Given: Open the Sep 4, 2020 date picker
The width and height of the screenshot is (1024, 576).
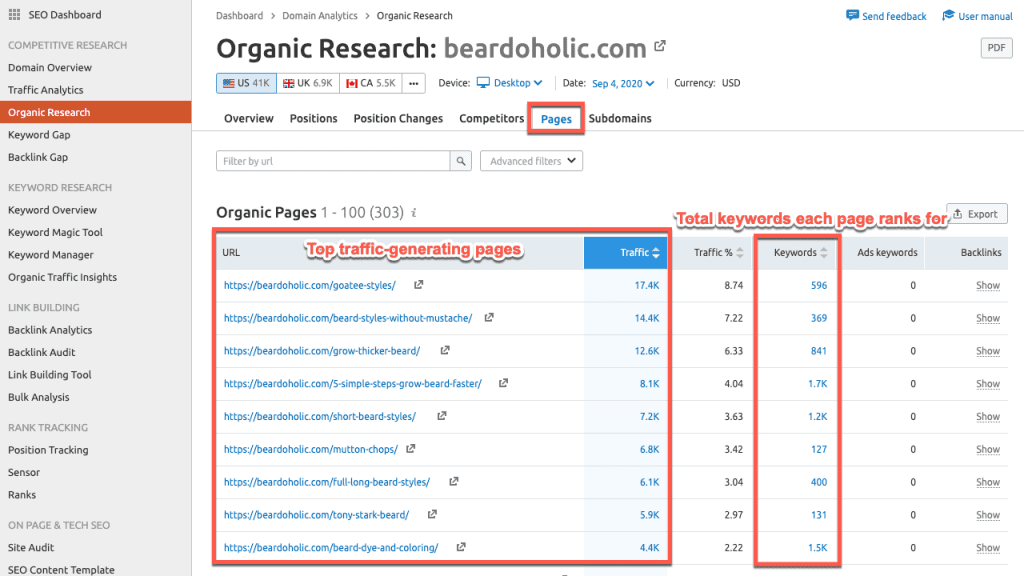Looking at the screenshot, I should 623,83.
